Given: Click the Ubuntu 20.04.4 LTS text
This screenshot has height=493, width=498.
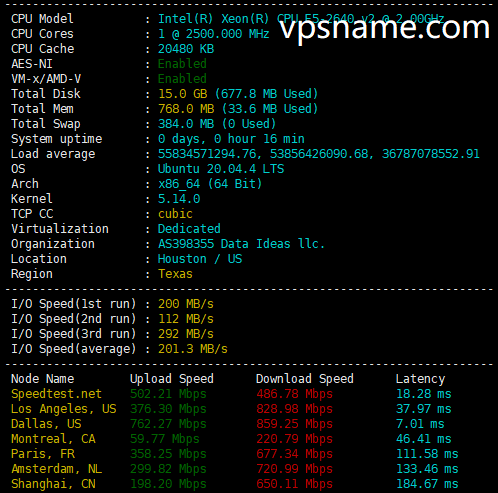Looking at the screenshot, I should (221, 169).
